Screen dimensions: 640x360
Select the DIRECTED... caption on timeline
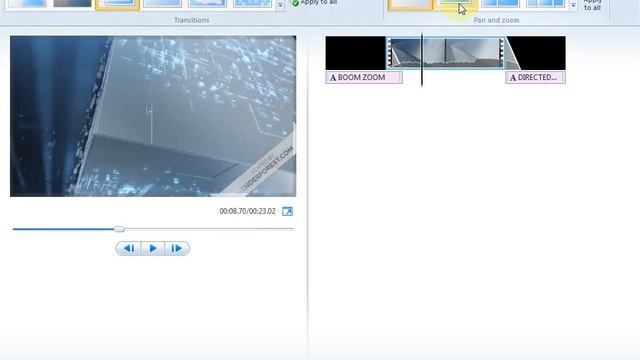(536, 77)
